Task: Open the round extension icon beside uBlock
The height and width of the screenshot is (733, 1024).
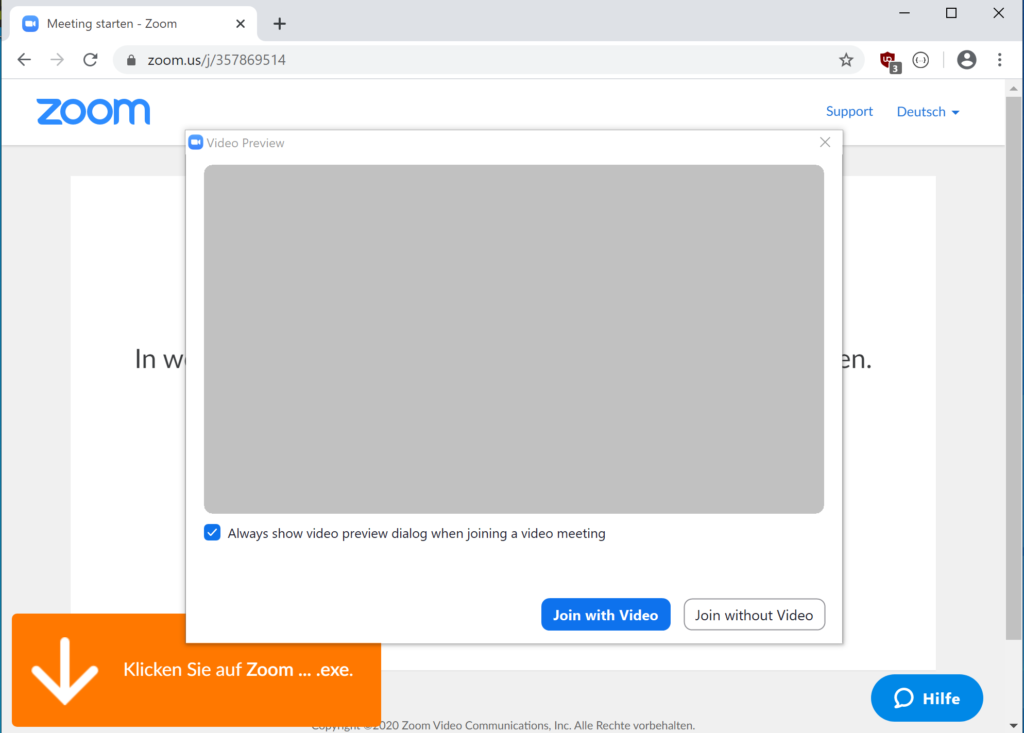Action: (x=921, y=60)
